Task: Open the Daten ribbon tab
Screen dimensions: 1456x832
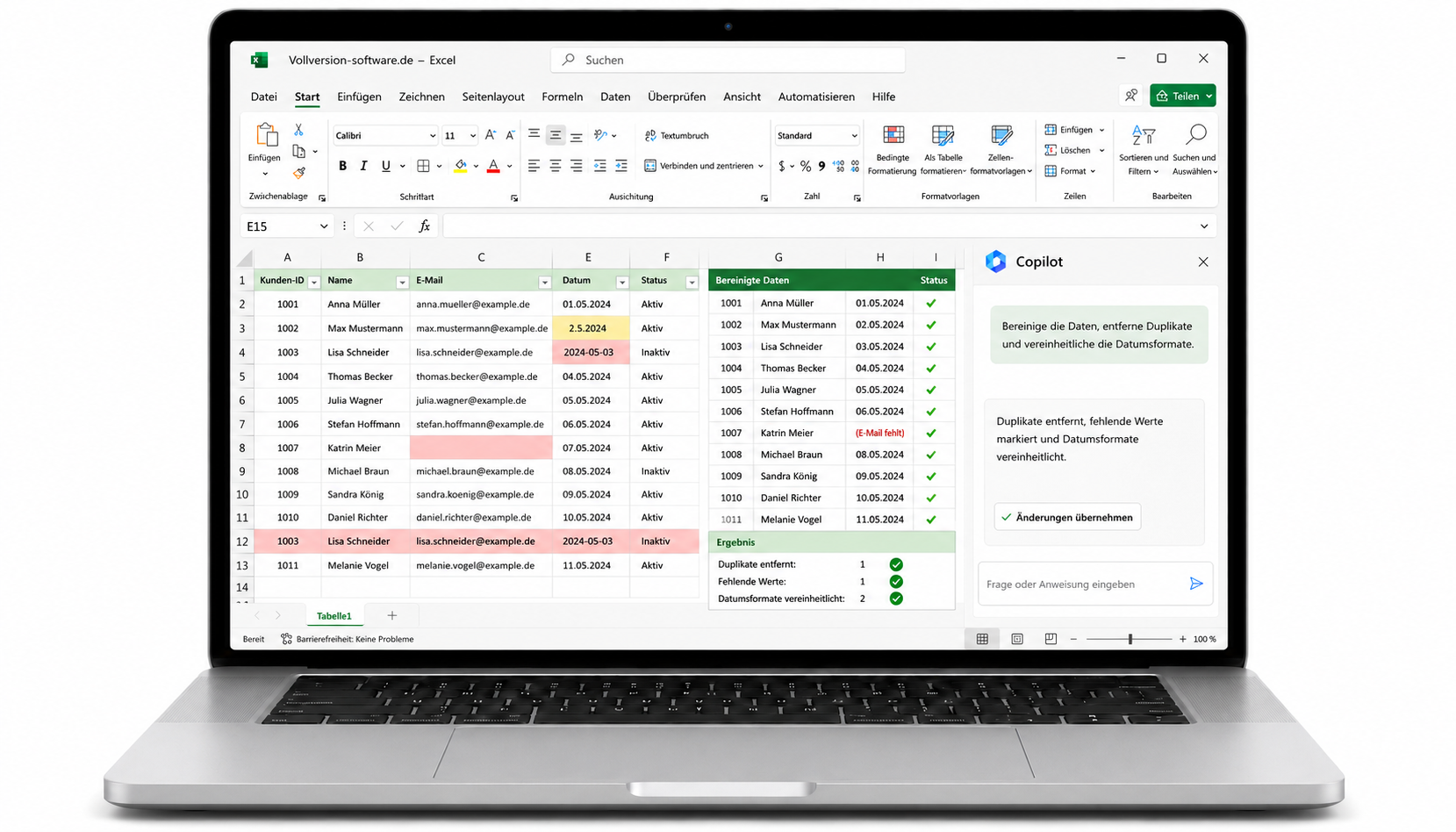Action: pyautogui.click(x=615, y=97)
